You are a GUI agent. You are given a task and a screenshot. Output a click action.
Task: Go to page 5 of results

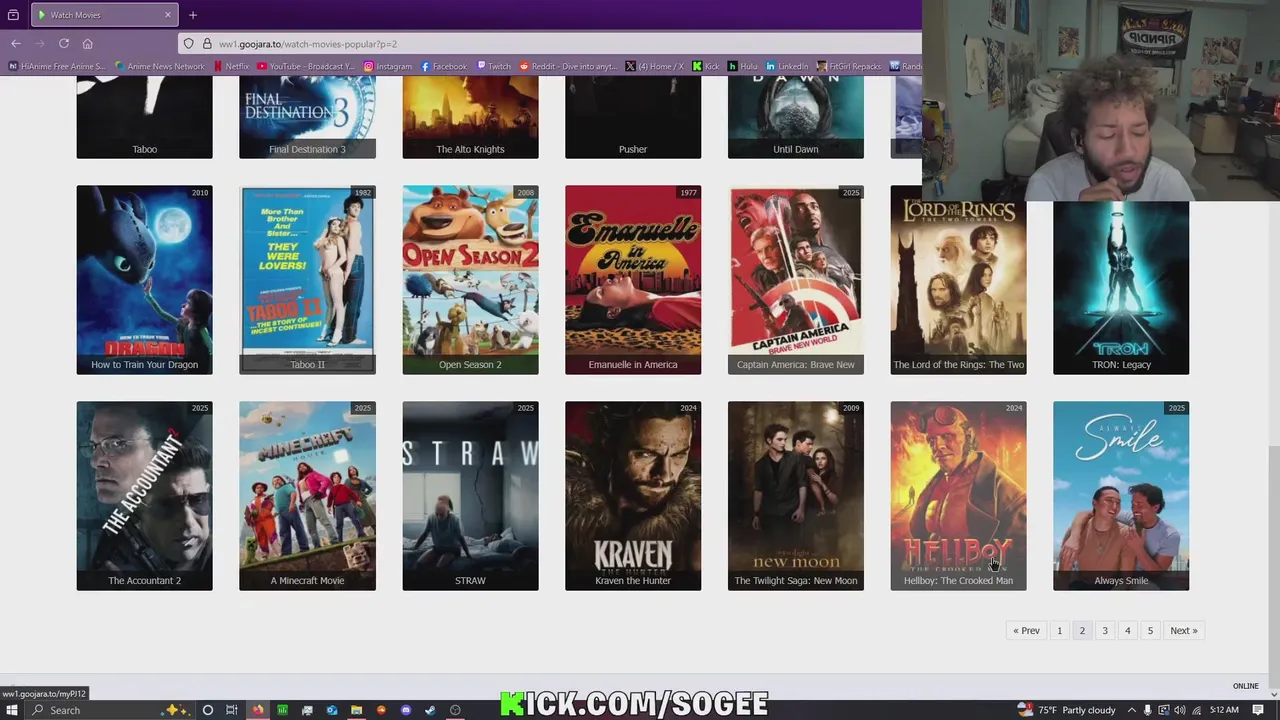point(1150,631)
